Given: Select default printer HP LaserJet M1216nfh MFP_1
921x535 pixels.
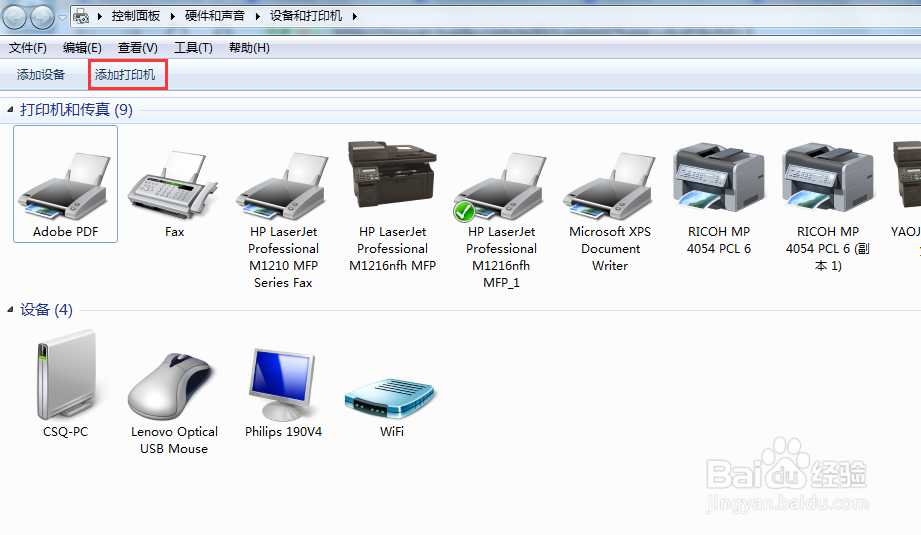Looking at the screenshot, I should coord(500,187).
